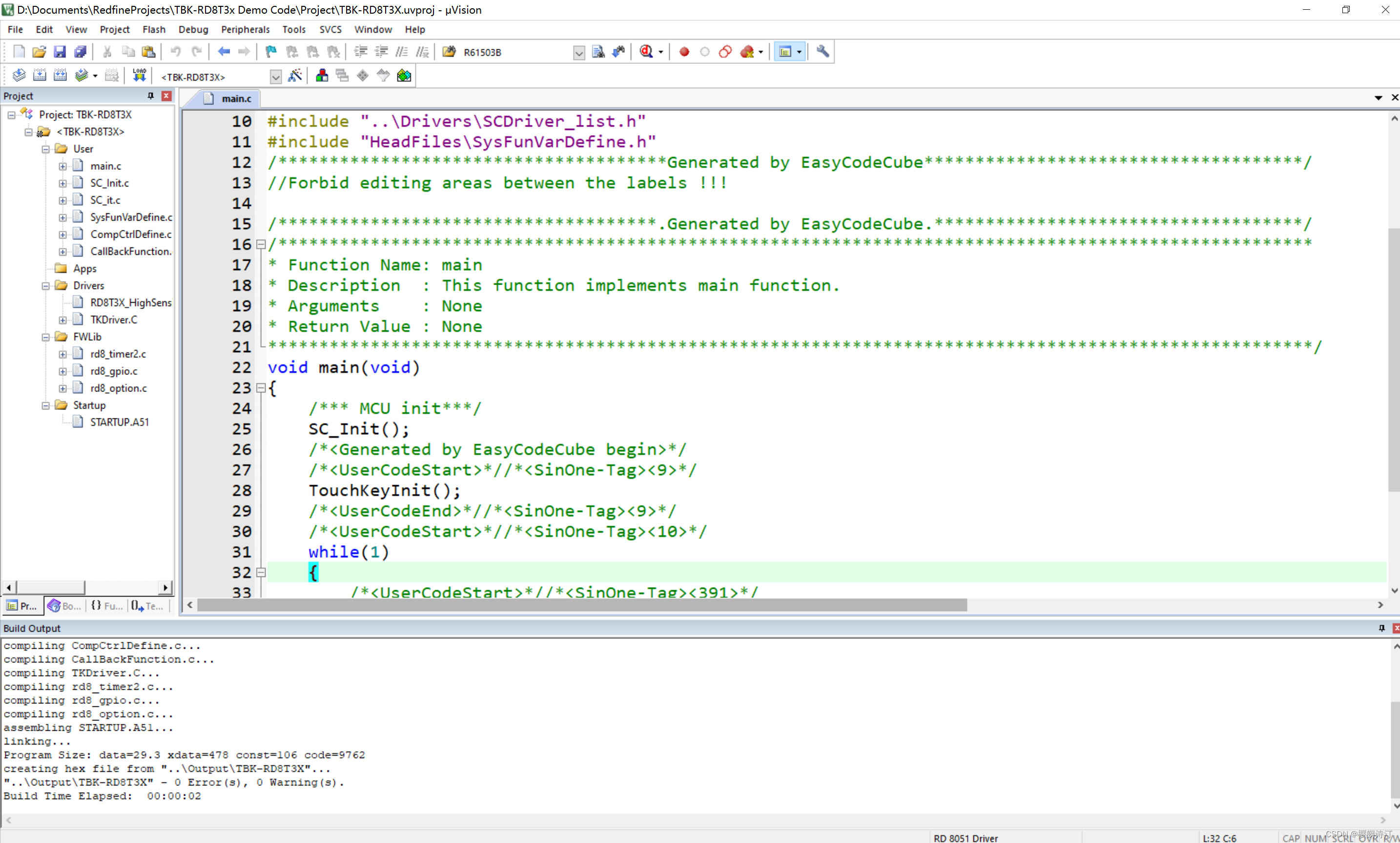This screenshot has width=1400, height=843.
Task: Download to flash using the LOAD icon
Action: click(x=139, y=76)
